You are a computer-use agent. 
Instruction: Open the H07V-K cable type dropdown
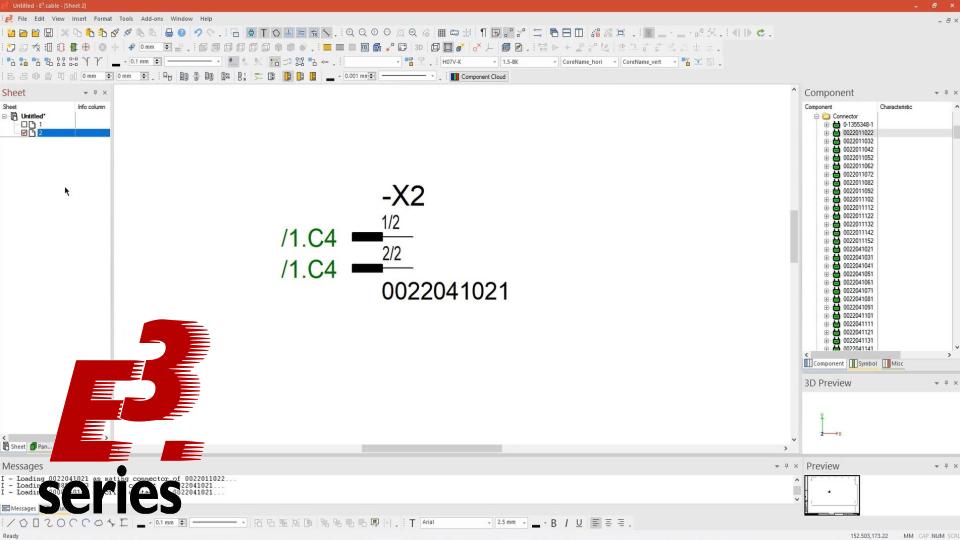tap(469, 62)
